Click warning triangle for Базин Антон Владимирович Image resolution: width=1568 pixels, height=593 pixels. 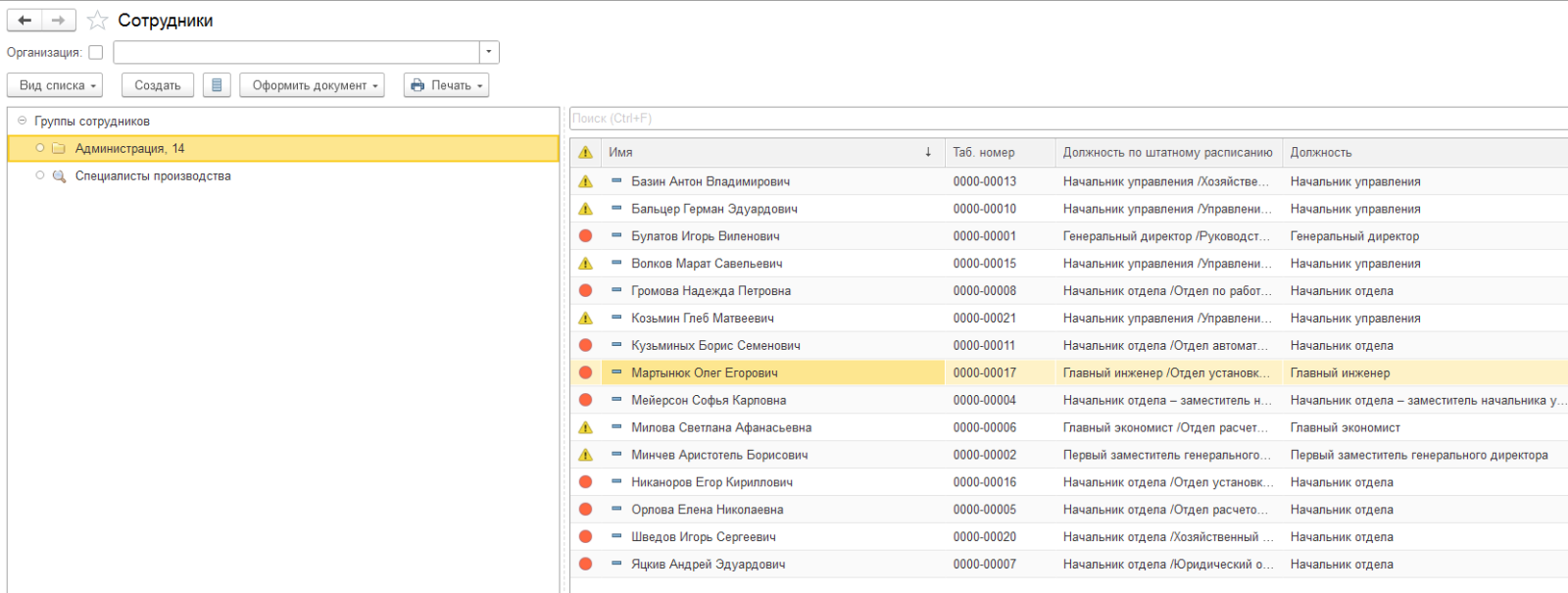(x=585, y=181)
